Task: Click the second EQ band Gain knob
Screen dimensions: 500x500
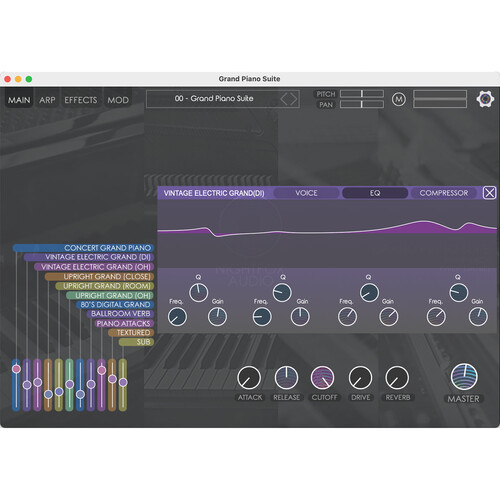Action: point(300,317)
